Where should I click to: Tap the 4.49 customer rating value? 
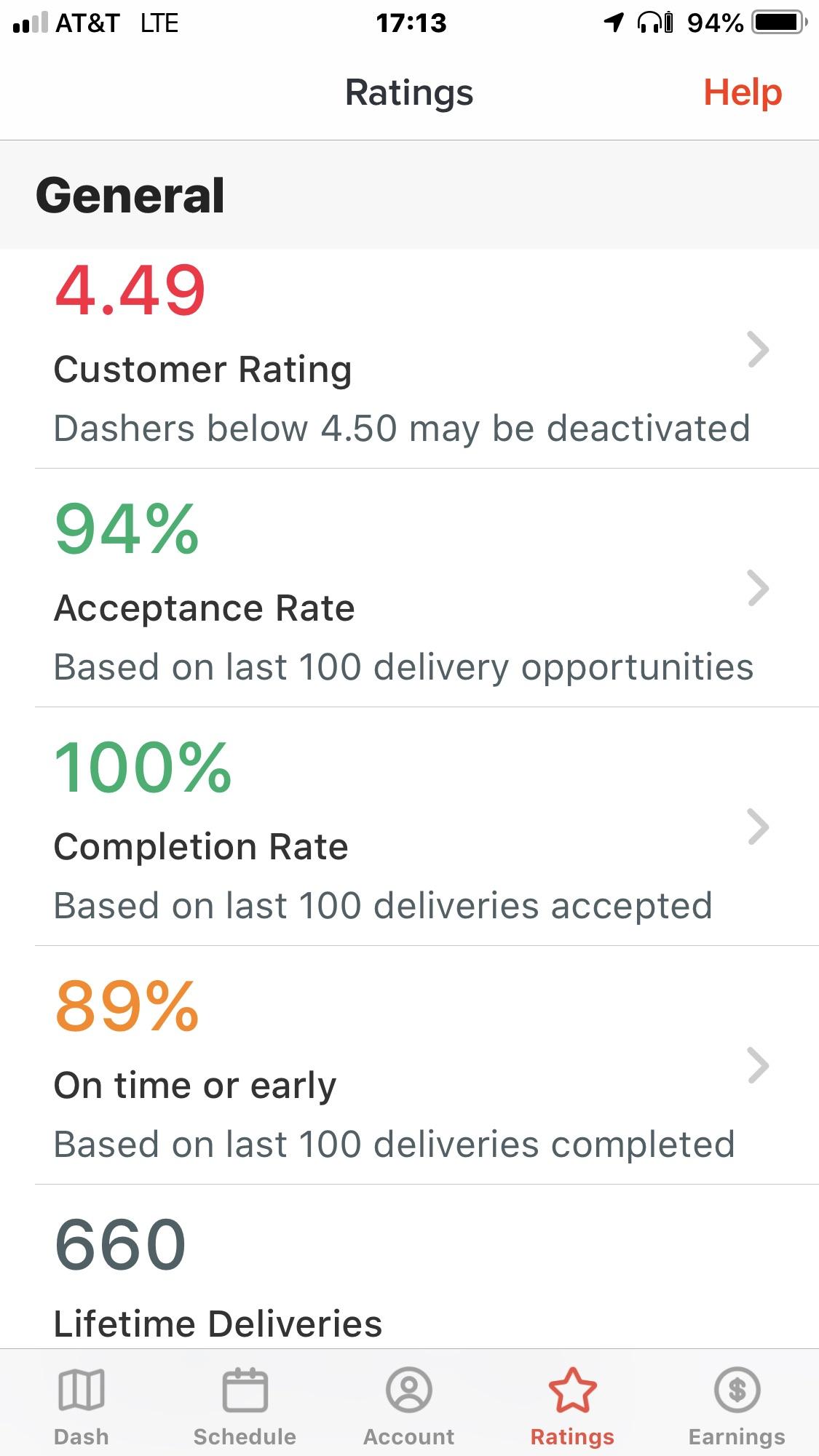click(x=130, y=290)
